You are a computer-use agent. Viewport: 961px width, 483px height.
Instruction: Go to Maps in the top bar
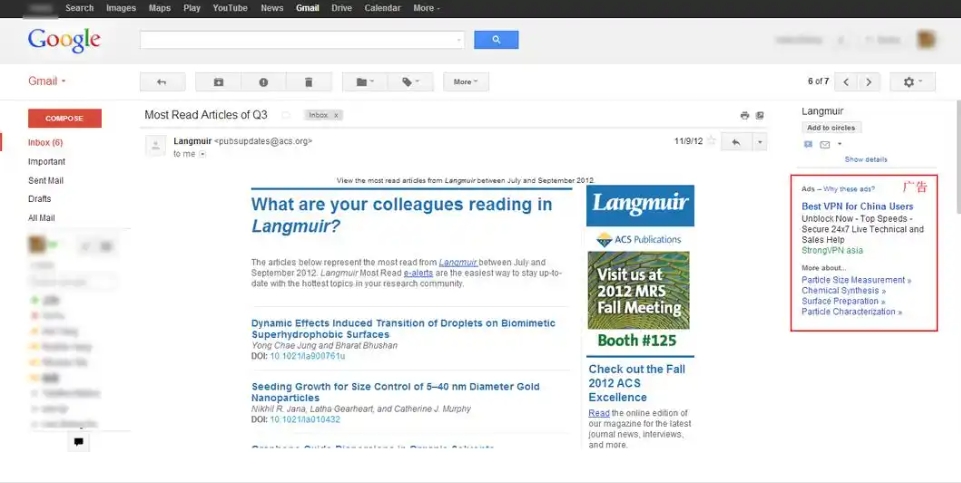tap(160, 8)
